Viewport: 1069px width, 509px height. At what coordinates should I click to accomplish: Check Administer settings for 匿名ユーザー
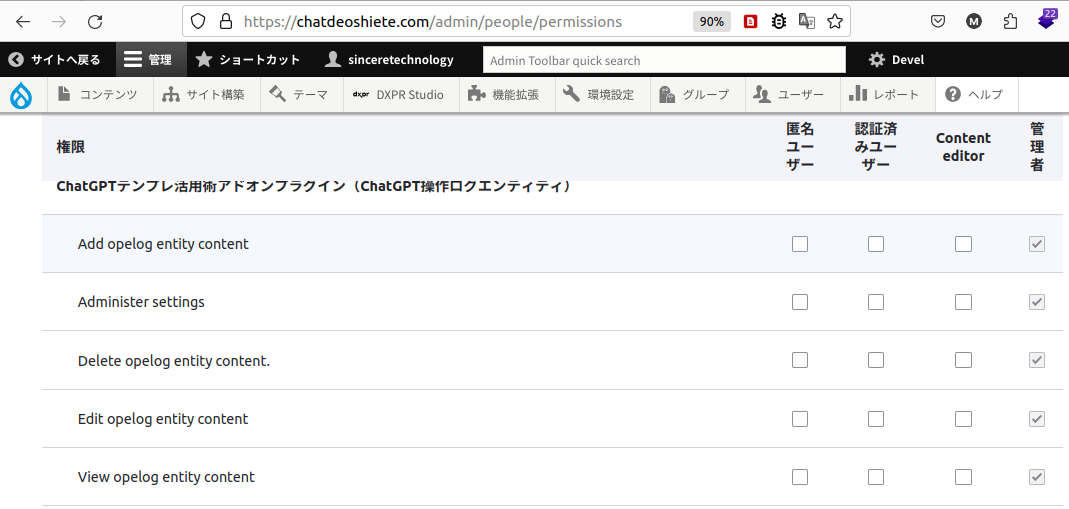coord(800,302)
